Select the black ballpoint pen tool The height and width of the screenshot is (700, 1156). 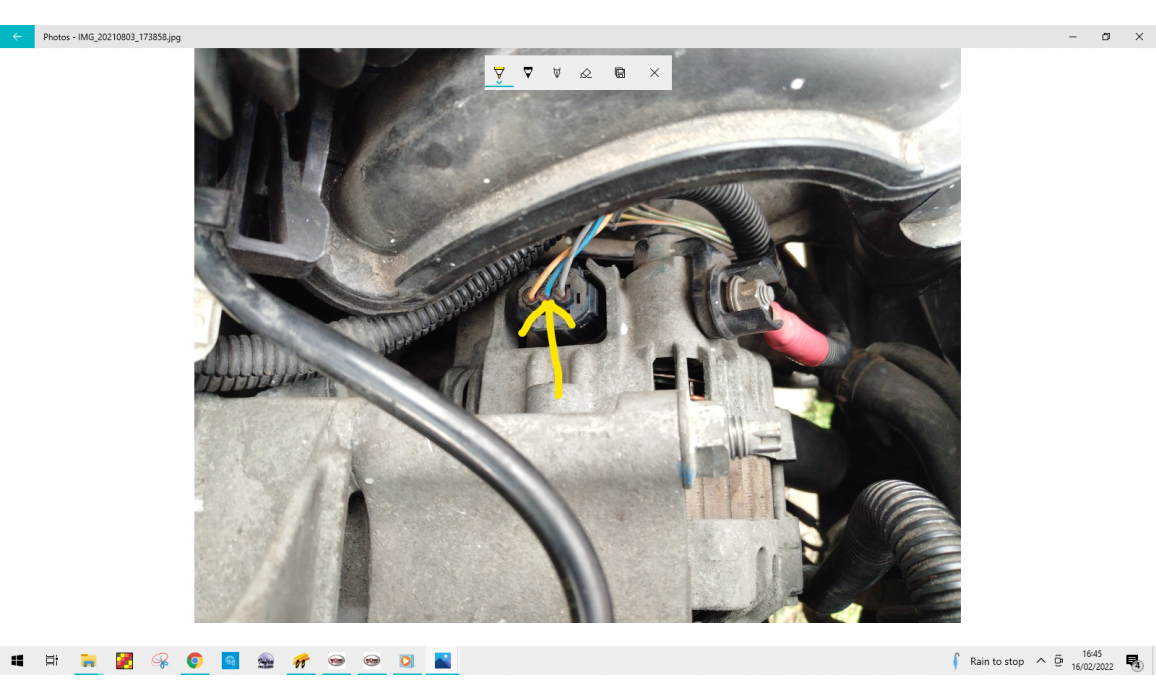click(528, 73)
